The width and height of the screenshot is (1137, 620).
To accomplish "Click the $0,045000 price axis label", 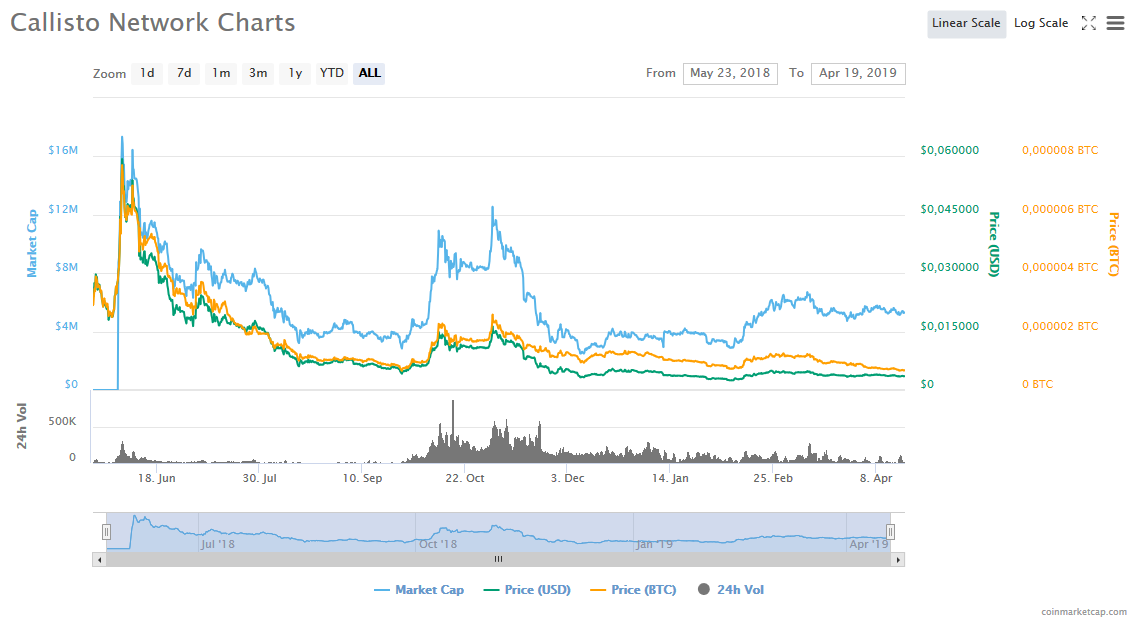I will [x=950, y=209].
